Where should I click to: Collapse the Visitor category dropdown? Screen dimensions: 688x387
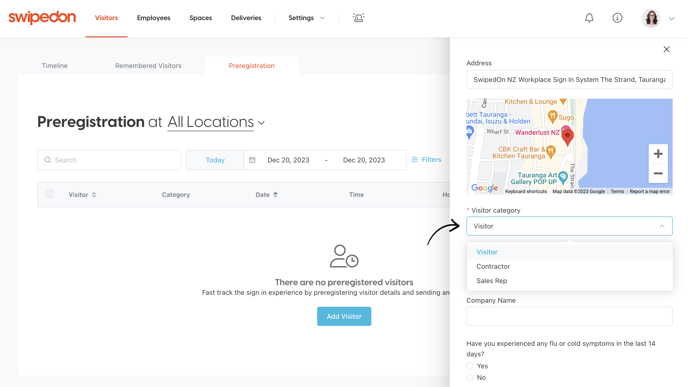662,226
